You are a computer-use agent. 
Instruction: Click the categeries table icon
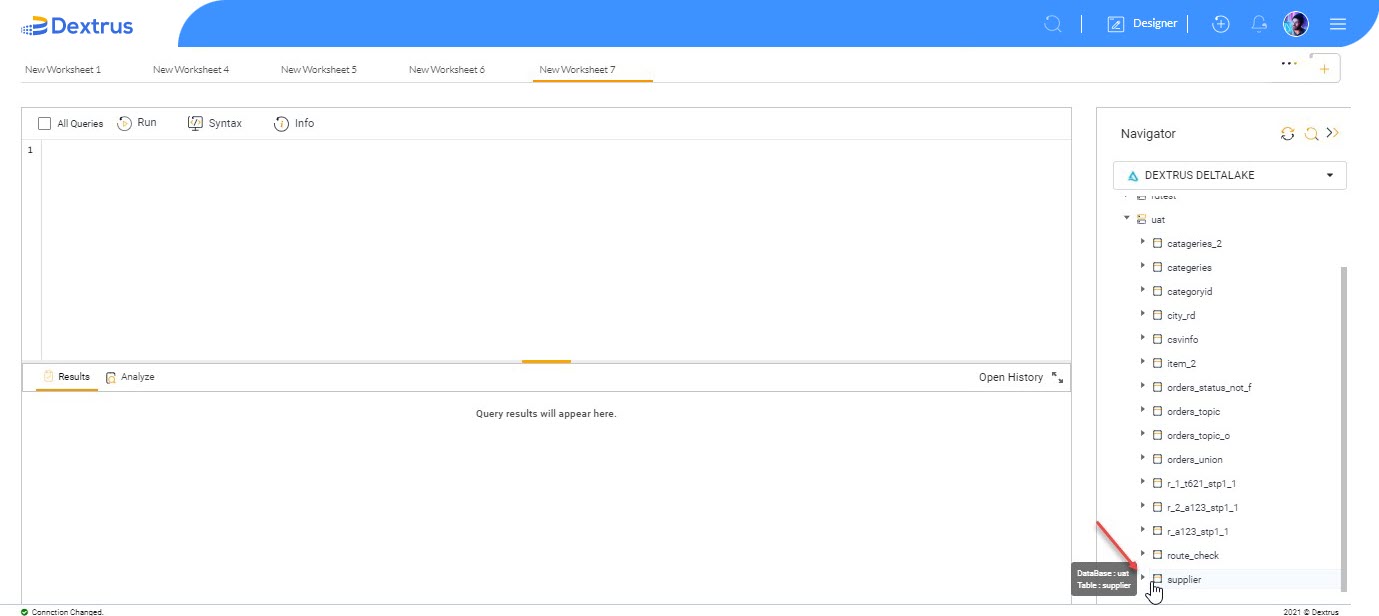tap(1157, 267)
